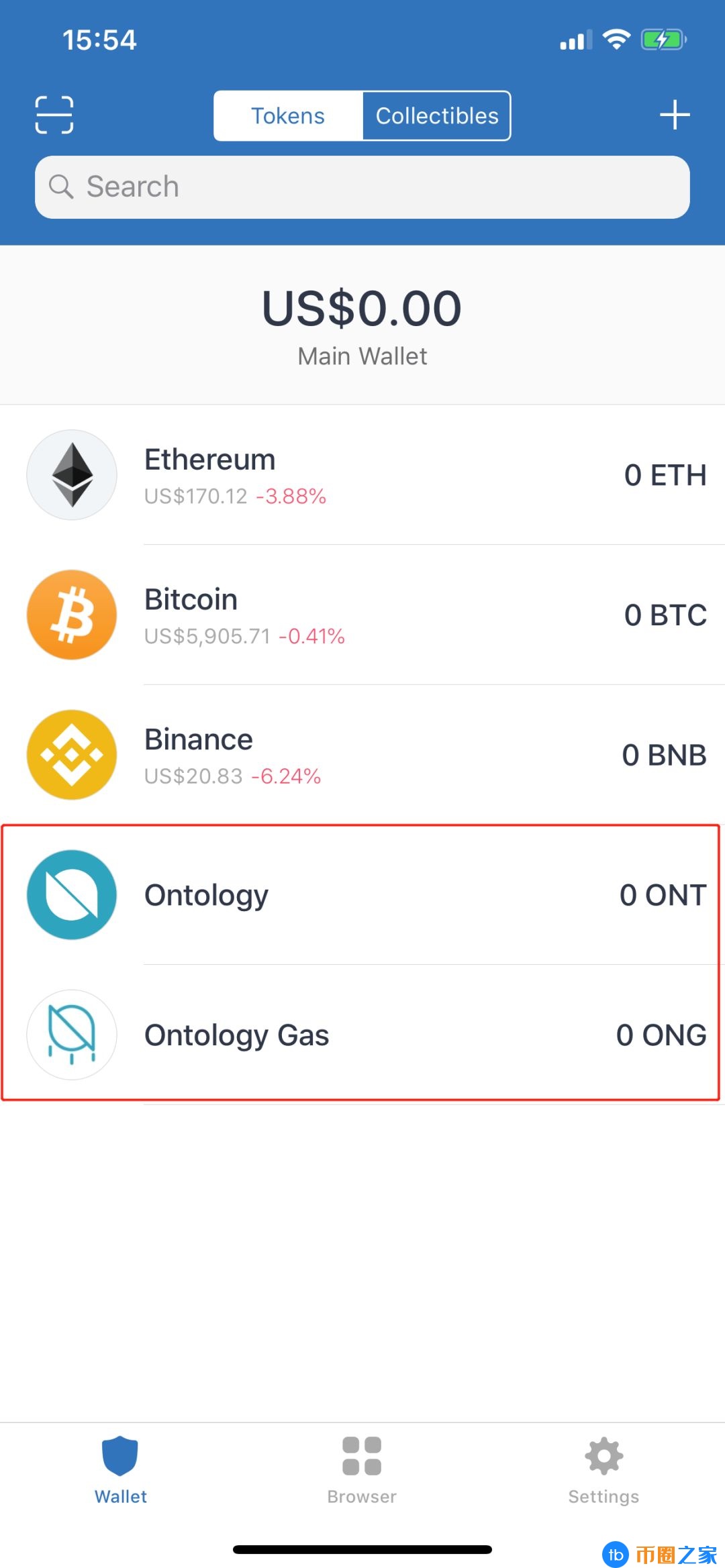This screenshot has width=725, height=1568.
Task: Tap the plus icon to add tokens
Action: pyautogui.click(x=674, y=115)
